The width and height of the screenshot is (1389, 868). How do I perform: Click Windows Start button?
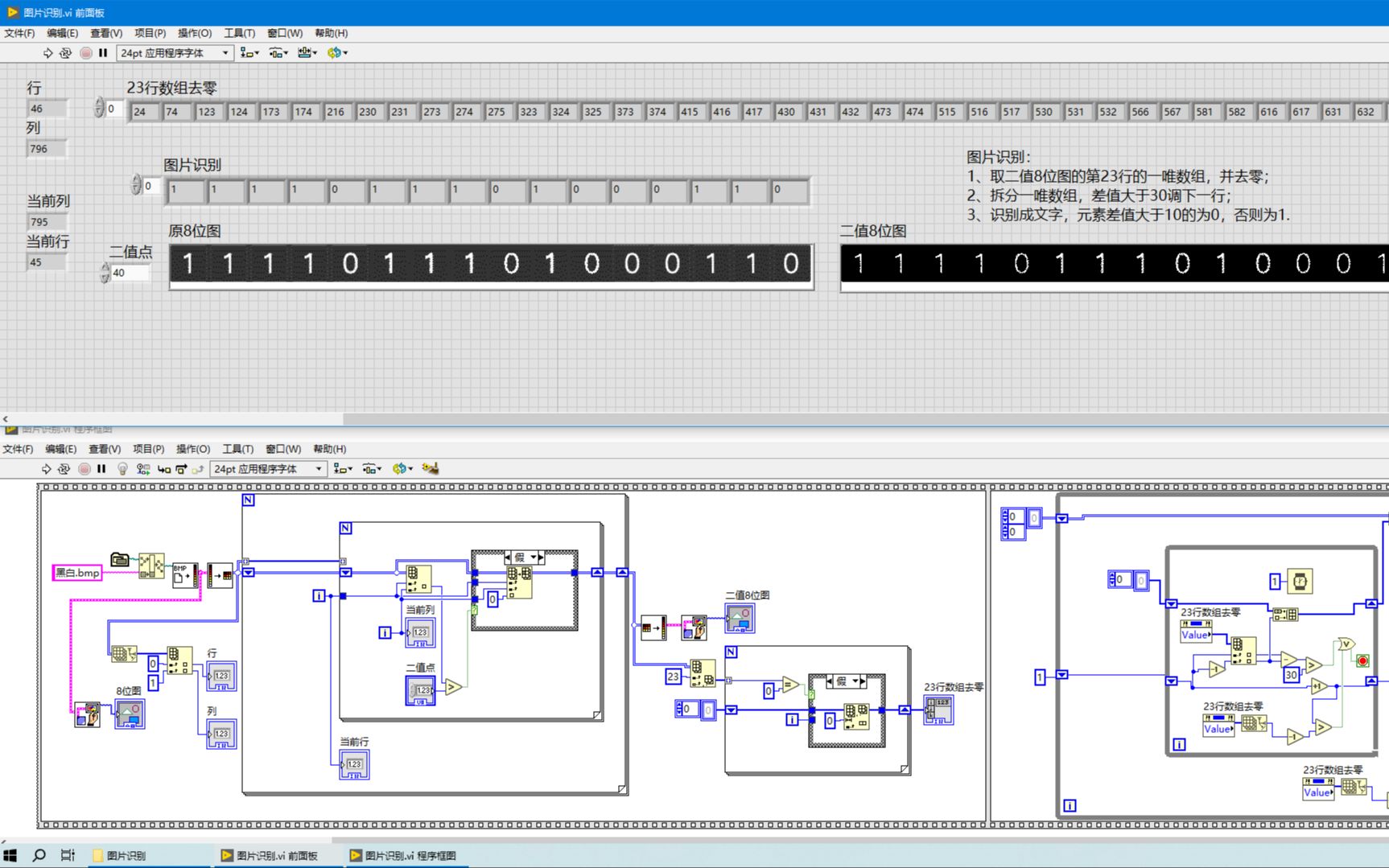(10, 855)
